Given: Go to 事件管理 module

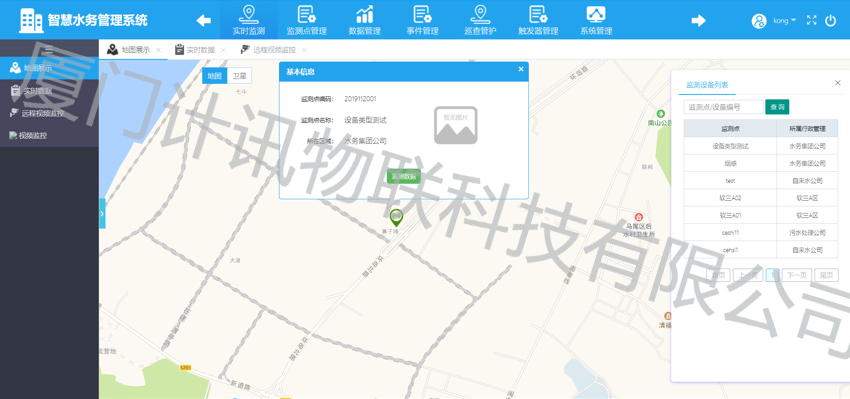Looking at the screenshot, I should tap(422, 20).
